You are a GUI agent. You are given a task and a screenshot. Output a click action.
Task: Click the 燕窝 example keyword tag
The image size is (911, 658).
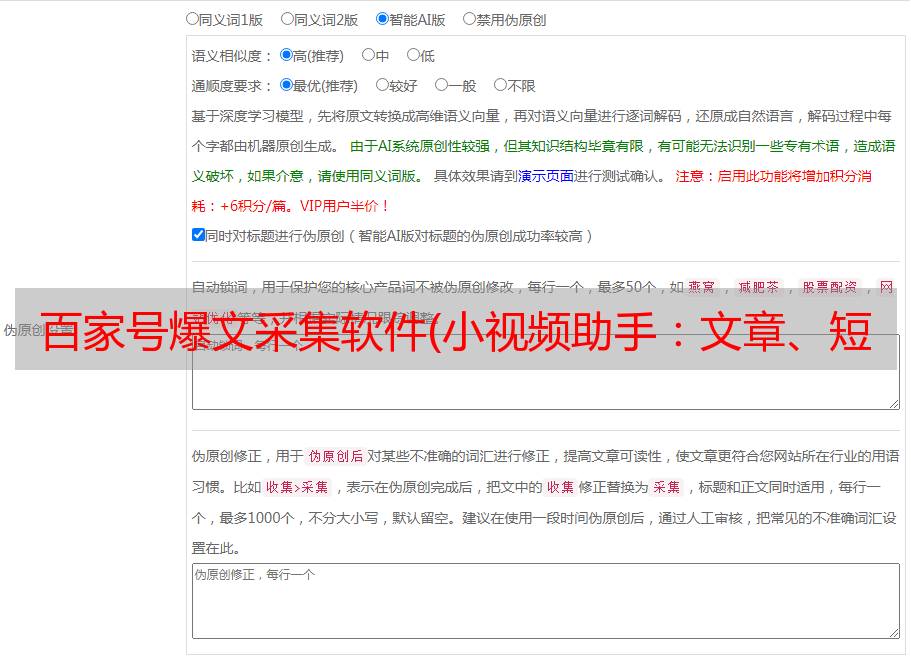(x=701, y=287)
